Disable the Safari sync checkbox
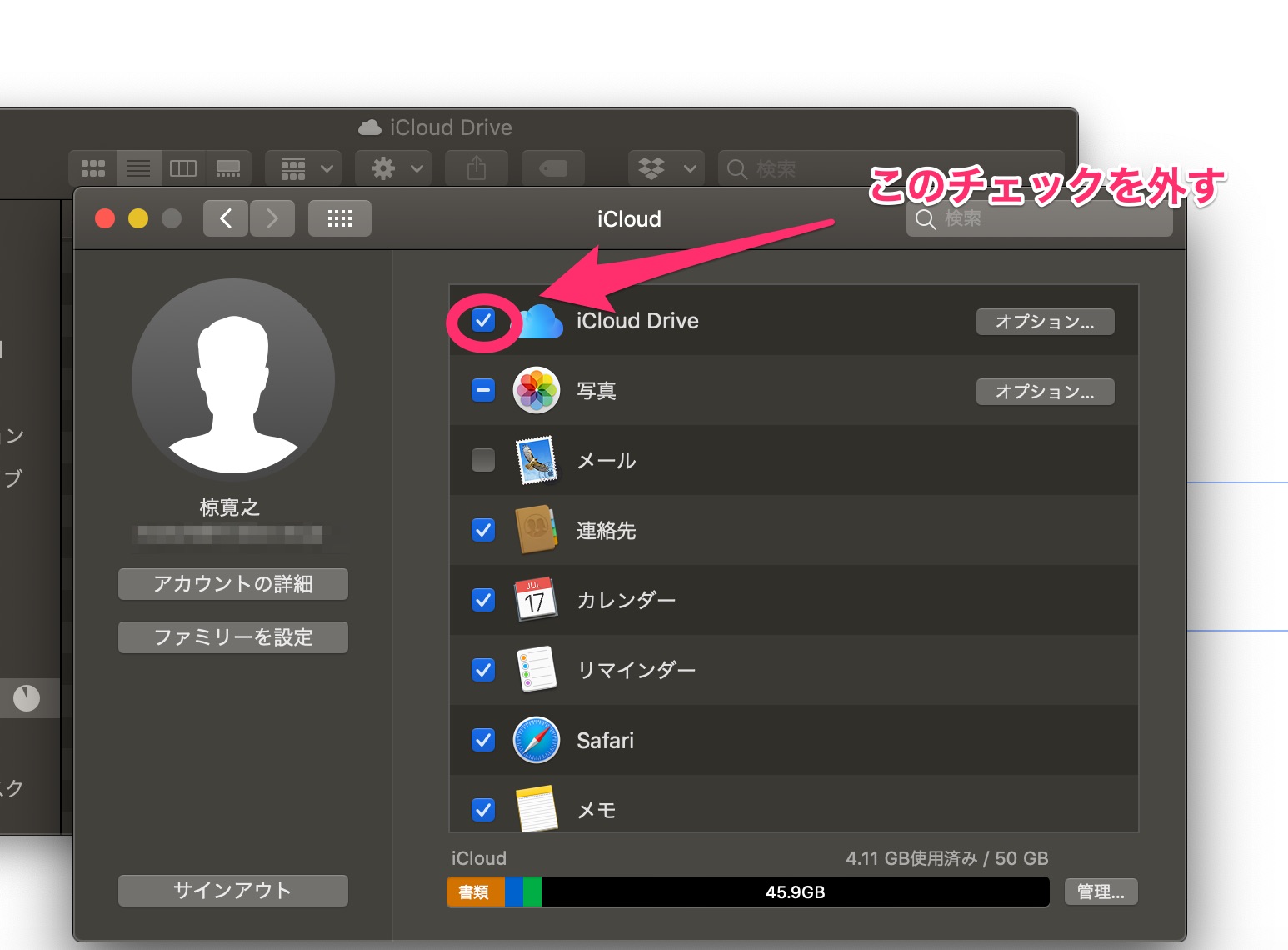 483,740
